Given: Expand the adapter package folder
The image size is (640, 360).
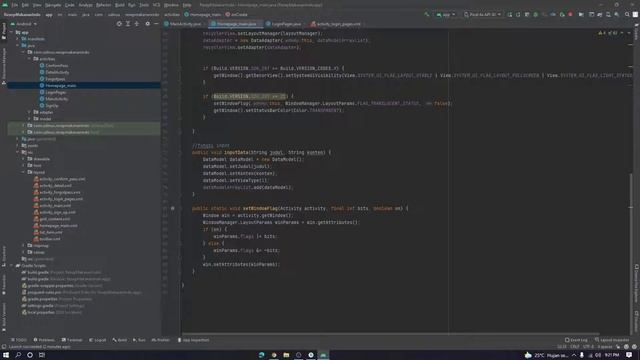Looking at the screenshot, I should pos(30,112).
